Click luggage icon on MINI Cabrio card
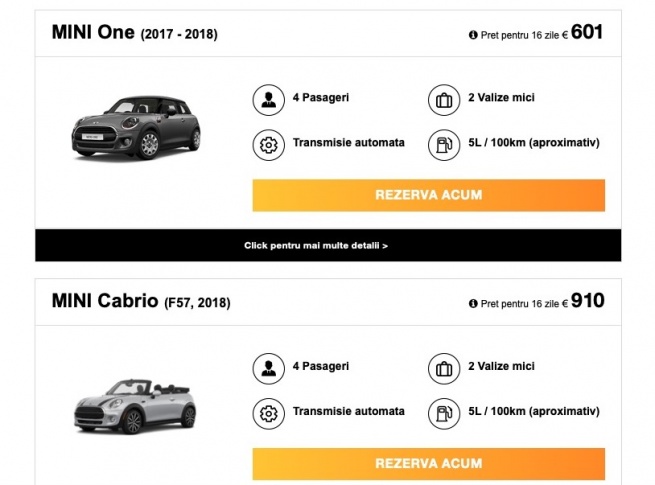The image size is (655, 485). 442,368
